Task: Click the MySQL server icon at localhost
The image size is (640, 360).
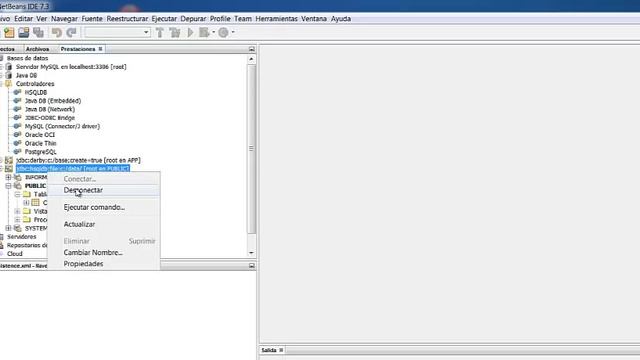Action: click(x=9, y=67)
